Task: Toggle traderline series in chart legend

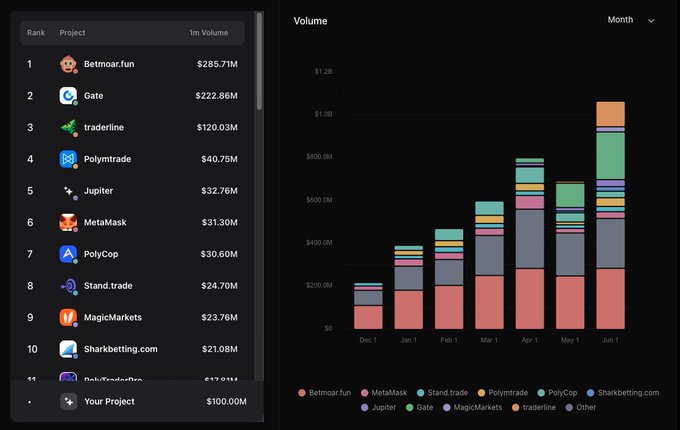Action: click(534, 407)
